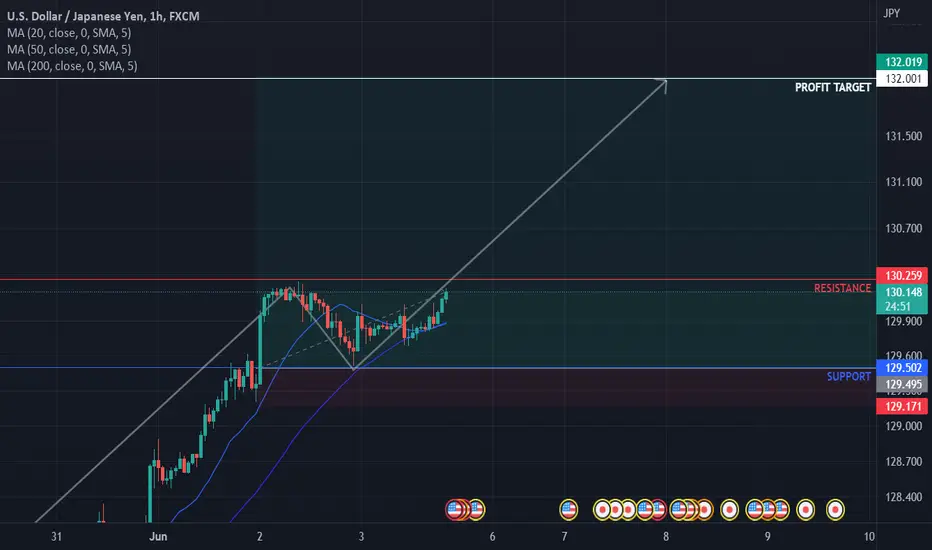Click the current price label 130.148
The height and width of the screenshot is (550, 932).
tap(902, 292)
